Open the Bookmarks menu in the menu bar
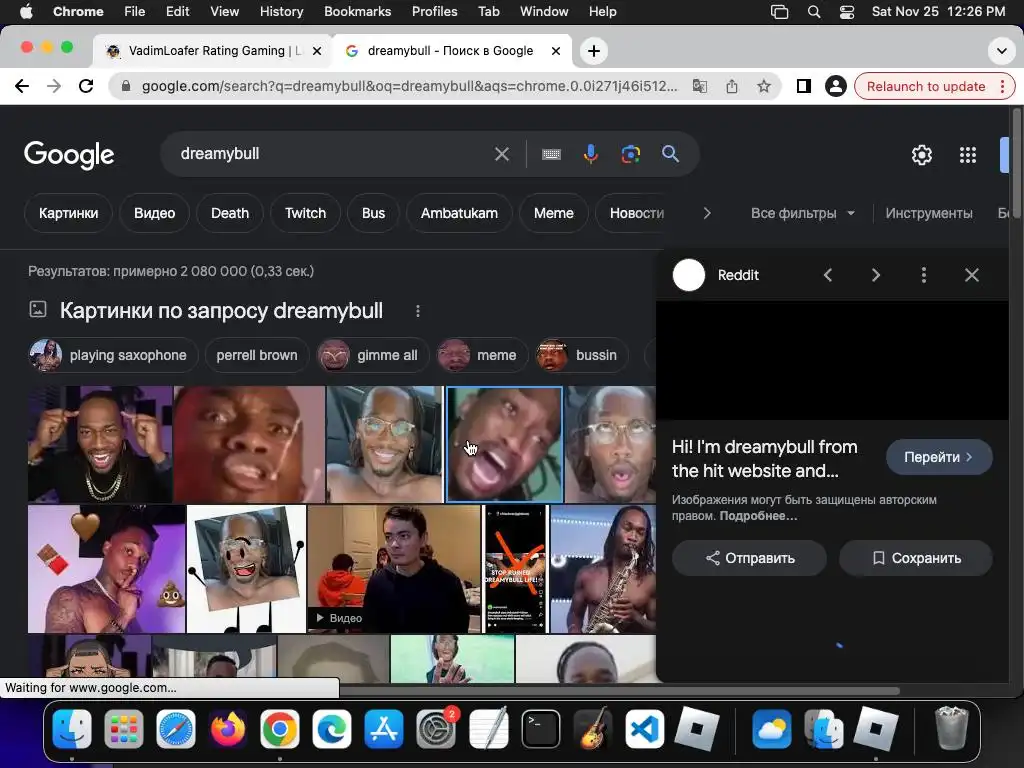This screenshot has width=1024, height=768. (x=357, y=12)
